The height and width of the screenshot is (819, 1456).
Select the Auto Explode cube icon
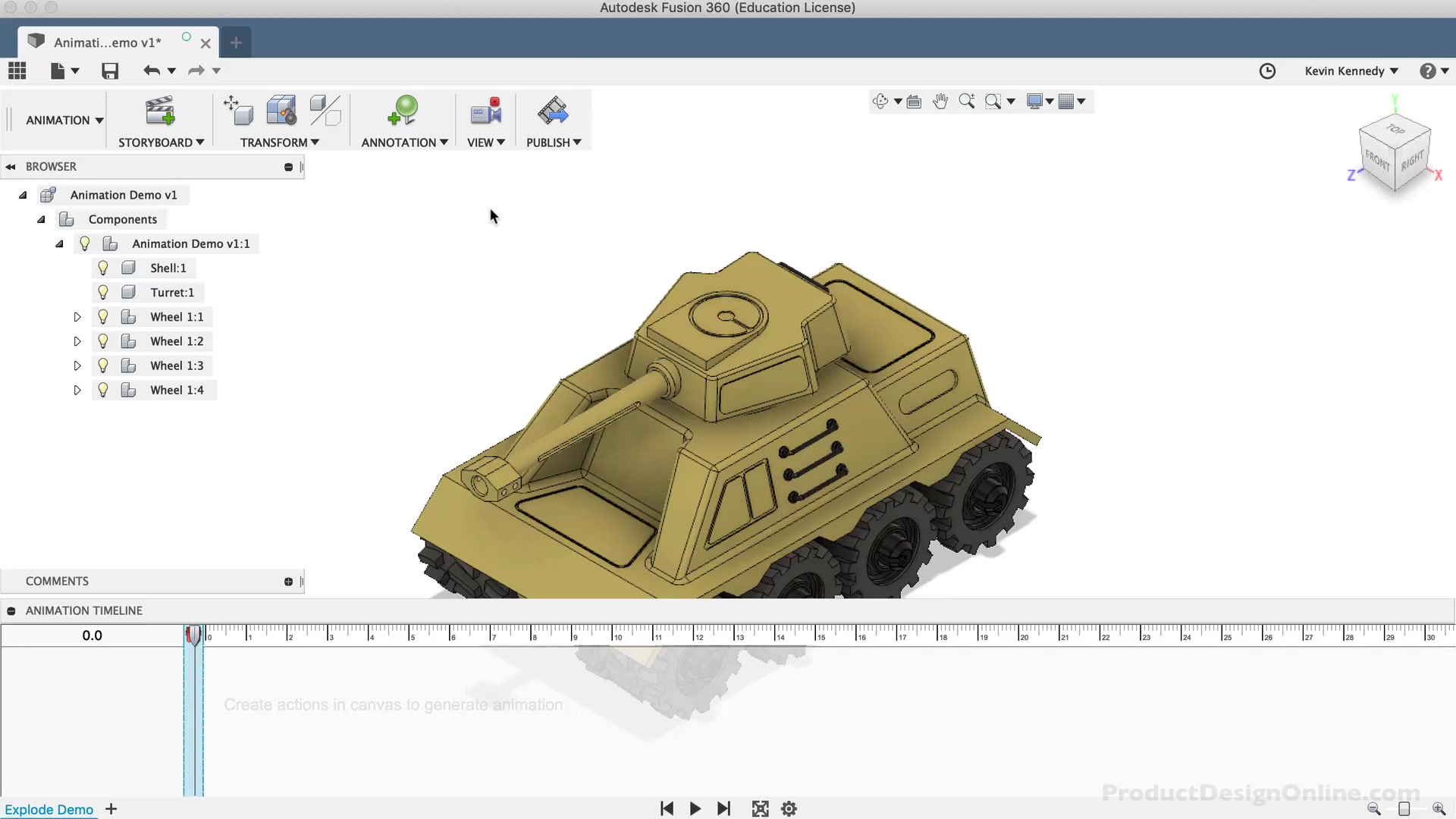[x=281, y=111]
